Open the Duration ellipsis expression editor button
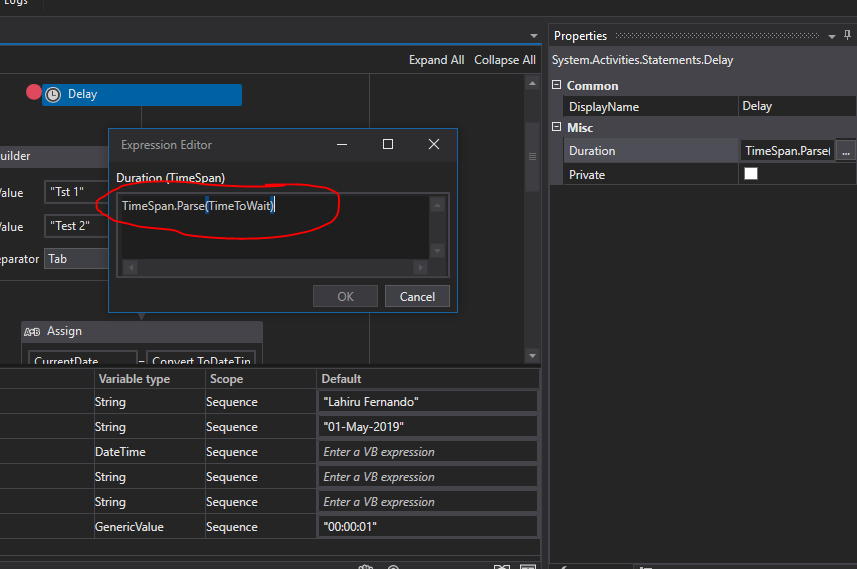Screen dimensions: 857x569 (846, 151)
